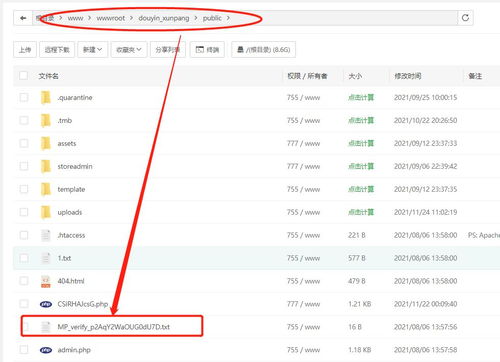Click the PHP icon beside CSiRHAJcsG.php
500x362 pixels.
(46, 304)
